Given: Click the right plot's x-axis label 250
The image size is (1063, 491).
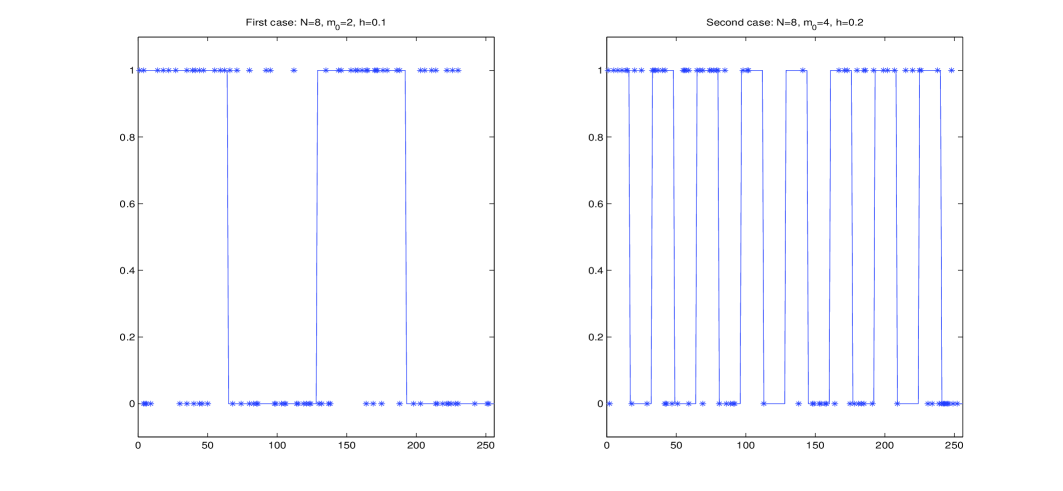Looking at the screenshot, I should [954, 448].
